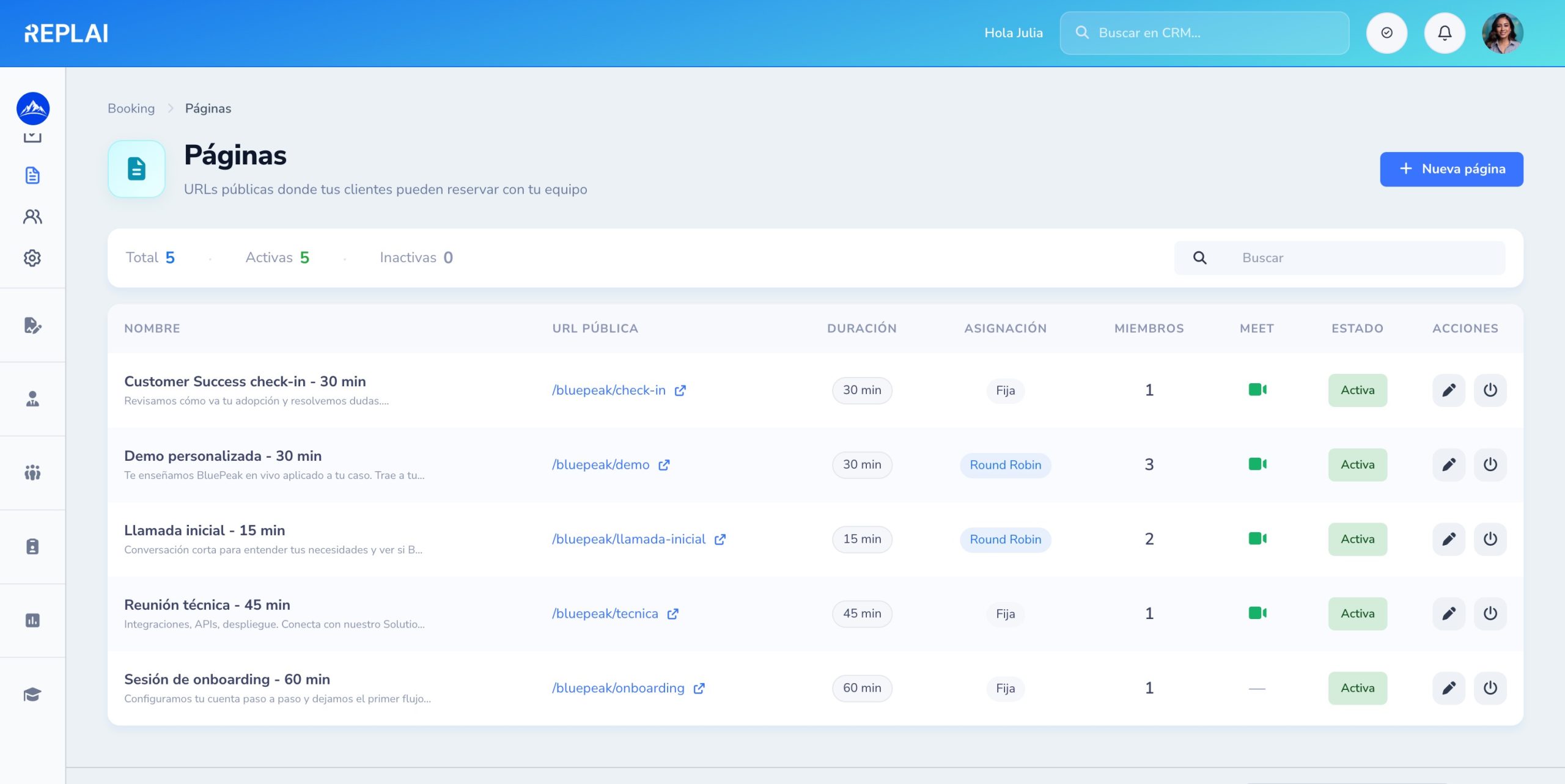
Task: Open the settings gear in sidebar
Action: pyautogui.click(x=32, y=258)
